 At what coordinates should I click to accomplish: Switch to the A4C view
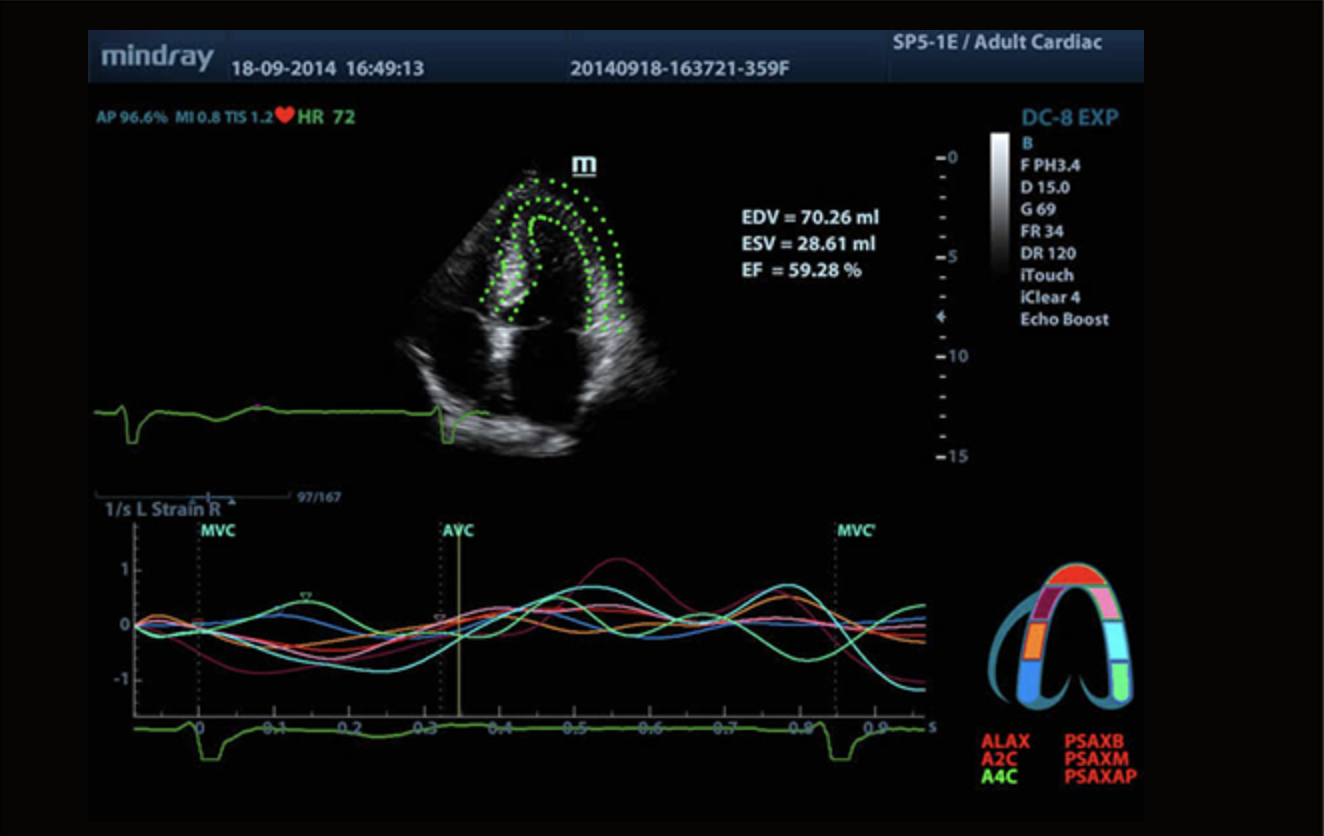[999, 777]
